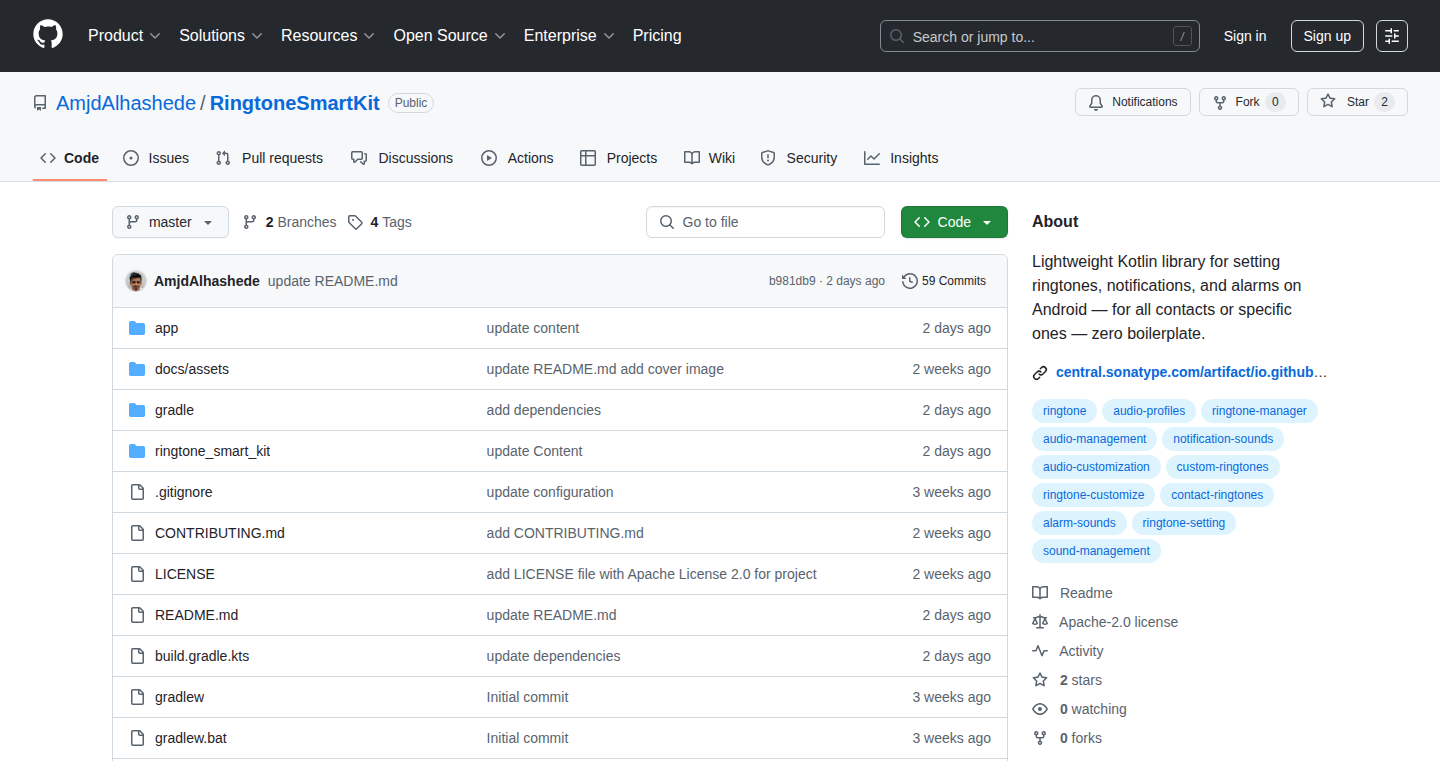1440x761 pixels.
Task: Click the ringtone-manager topic tag
Action: pos(1259,411)
